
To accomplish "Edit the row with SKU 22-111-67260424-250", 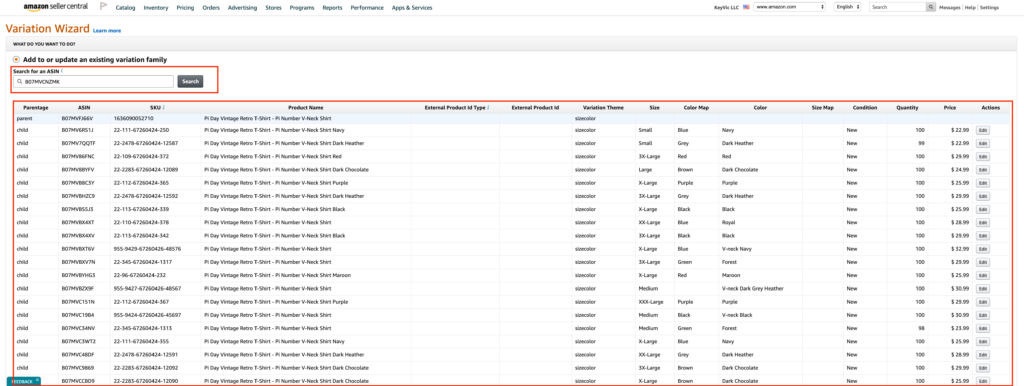I will [982, 130].
